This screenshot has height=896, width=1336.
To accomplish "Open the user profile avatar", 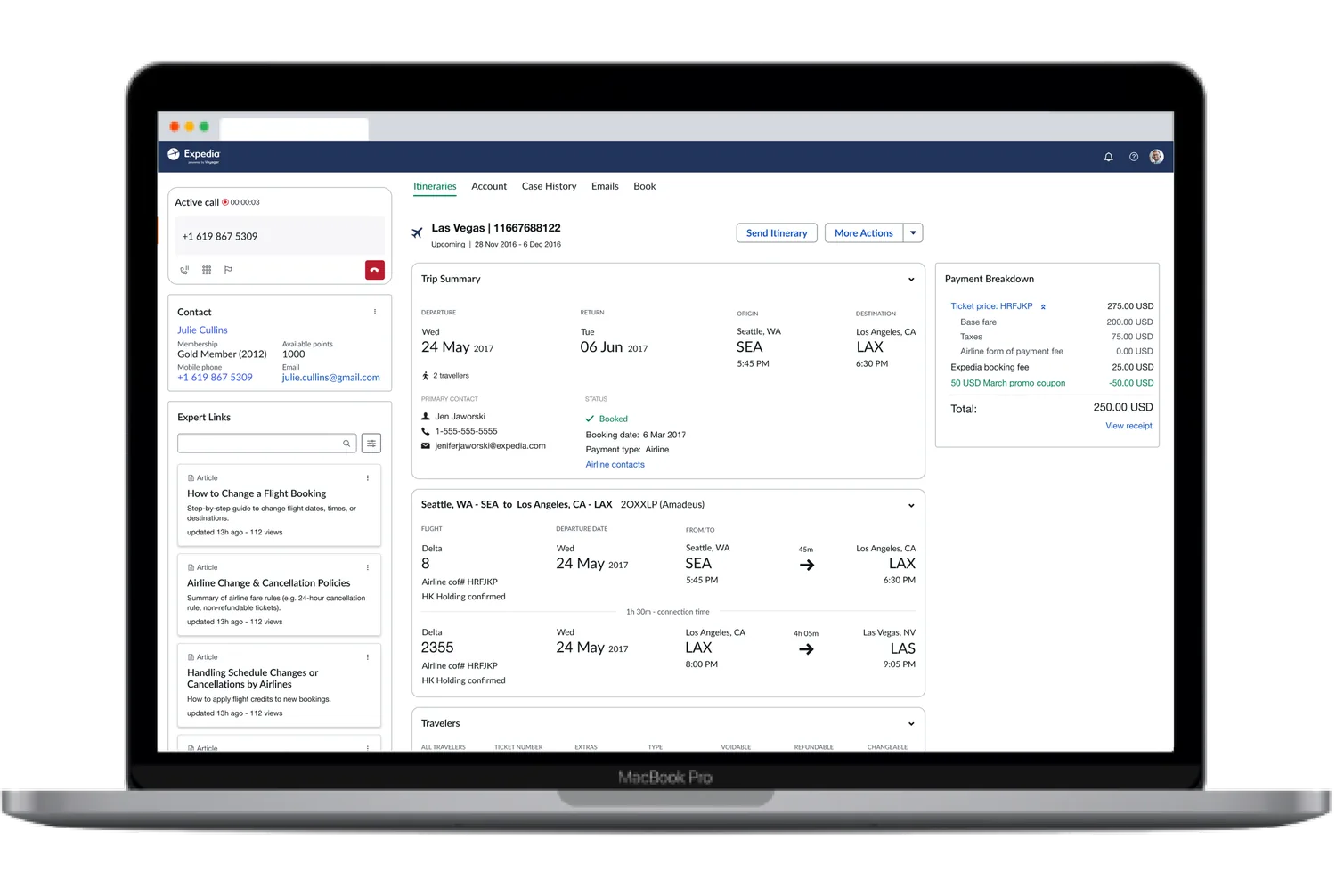I will click(x=1156, y=157).
